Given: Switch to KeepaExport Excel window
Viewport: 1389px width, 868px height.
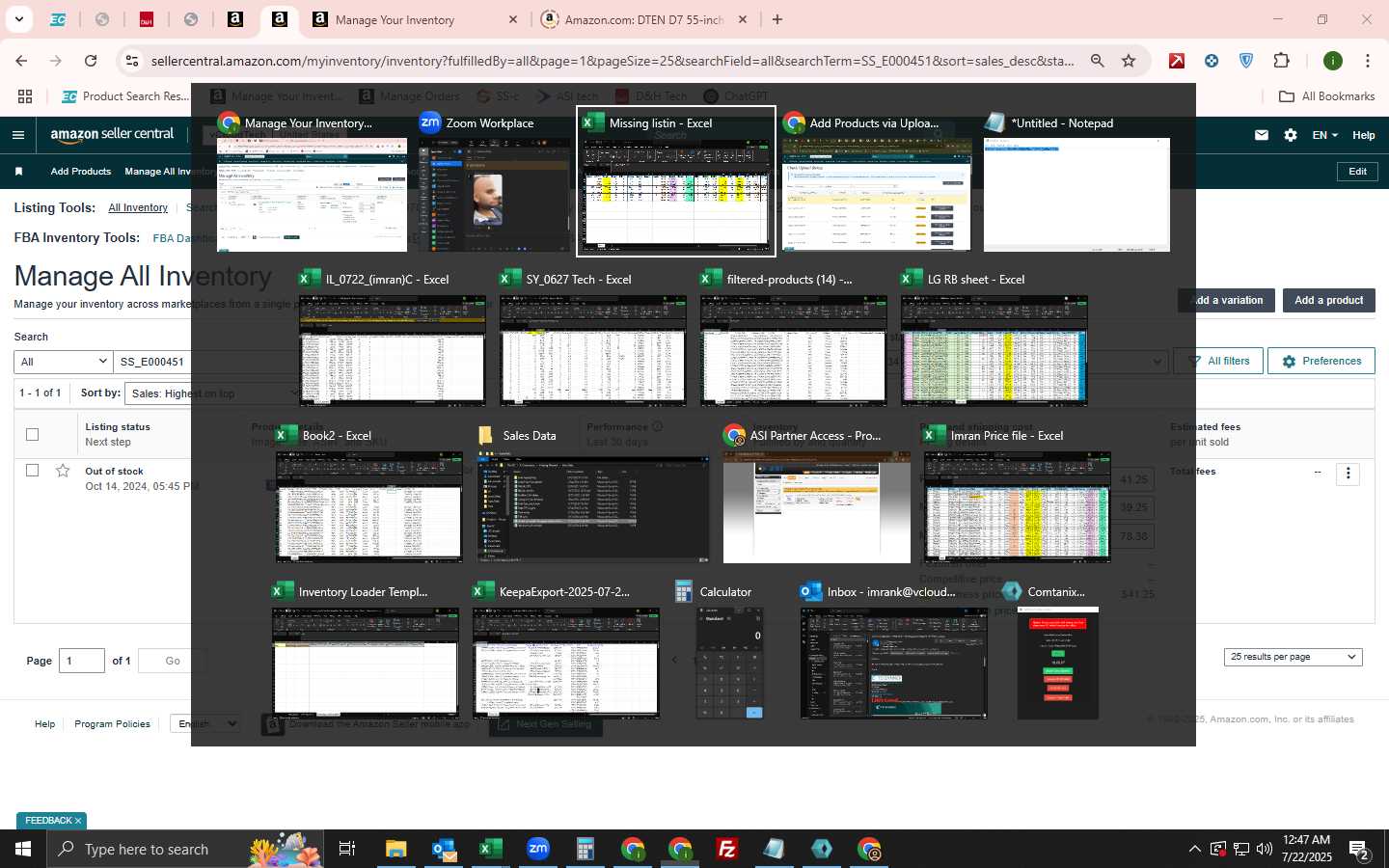Looking at the screenshot, I should click(x=566, y=650).
